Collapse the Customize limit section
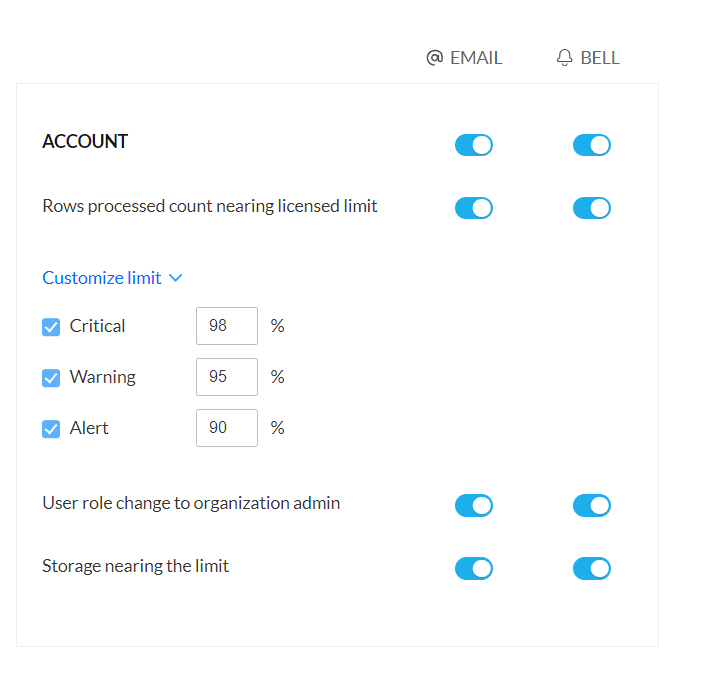 102,278
